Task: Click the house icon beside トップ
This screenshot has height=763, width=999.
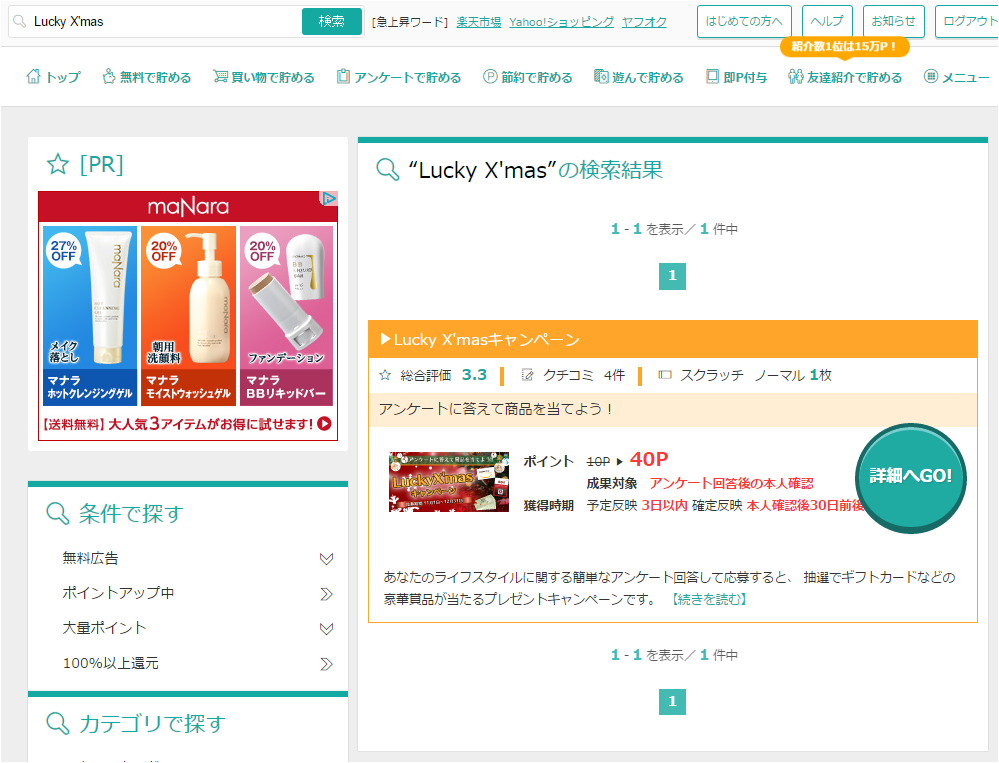Action: click(33, 76)
